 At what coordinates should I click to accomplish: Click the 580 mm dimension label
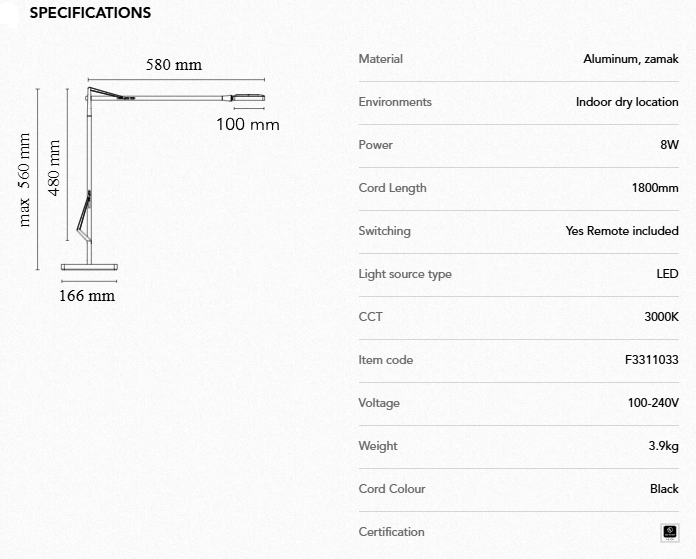pos(174,65)
